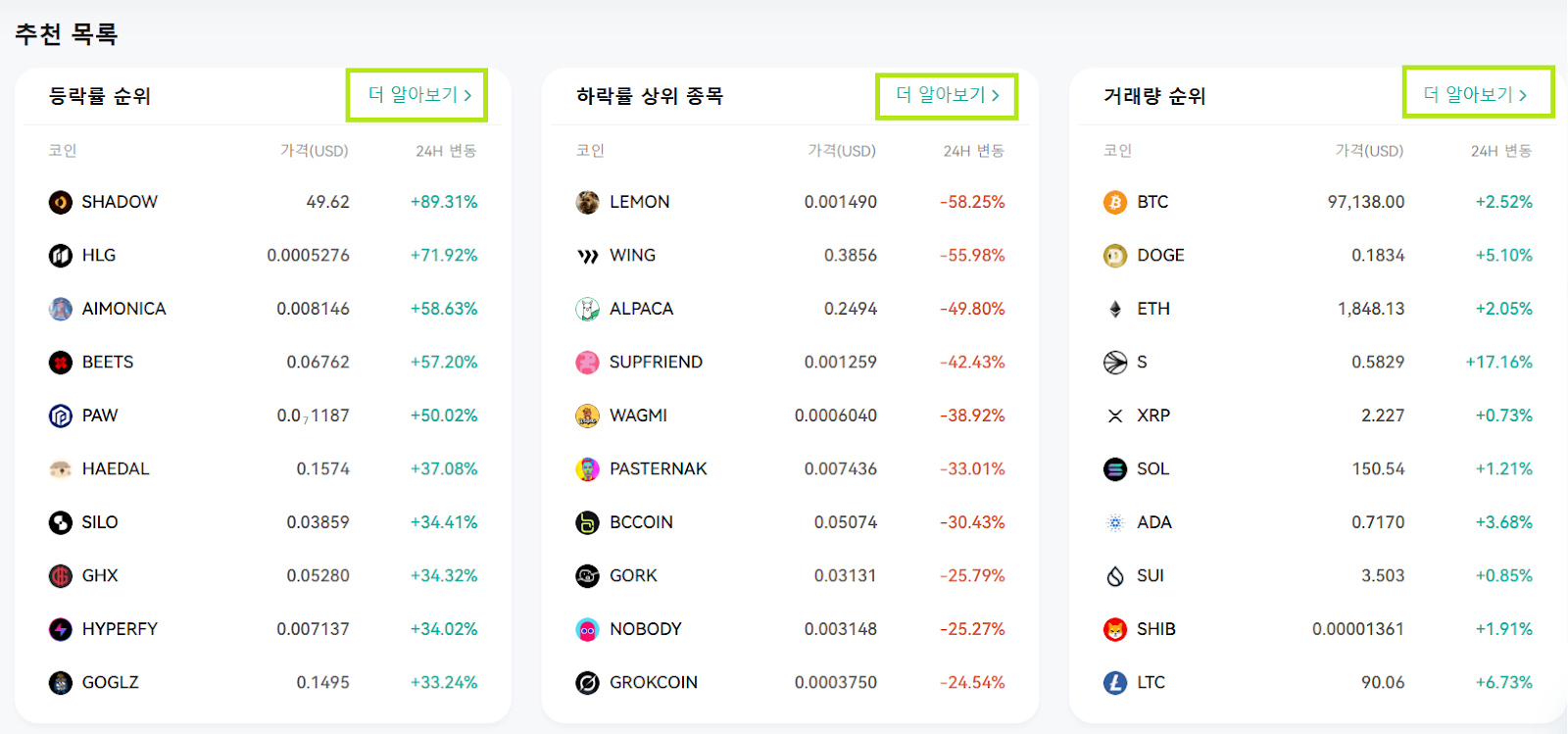
Task: Click the SHADOW coin icon
Action: [61, 202]
